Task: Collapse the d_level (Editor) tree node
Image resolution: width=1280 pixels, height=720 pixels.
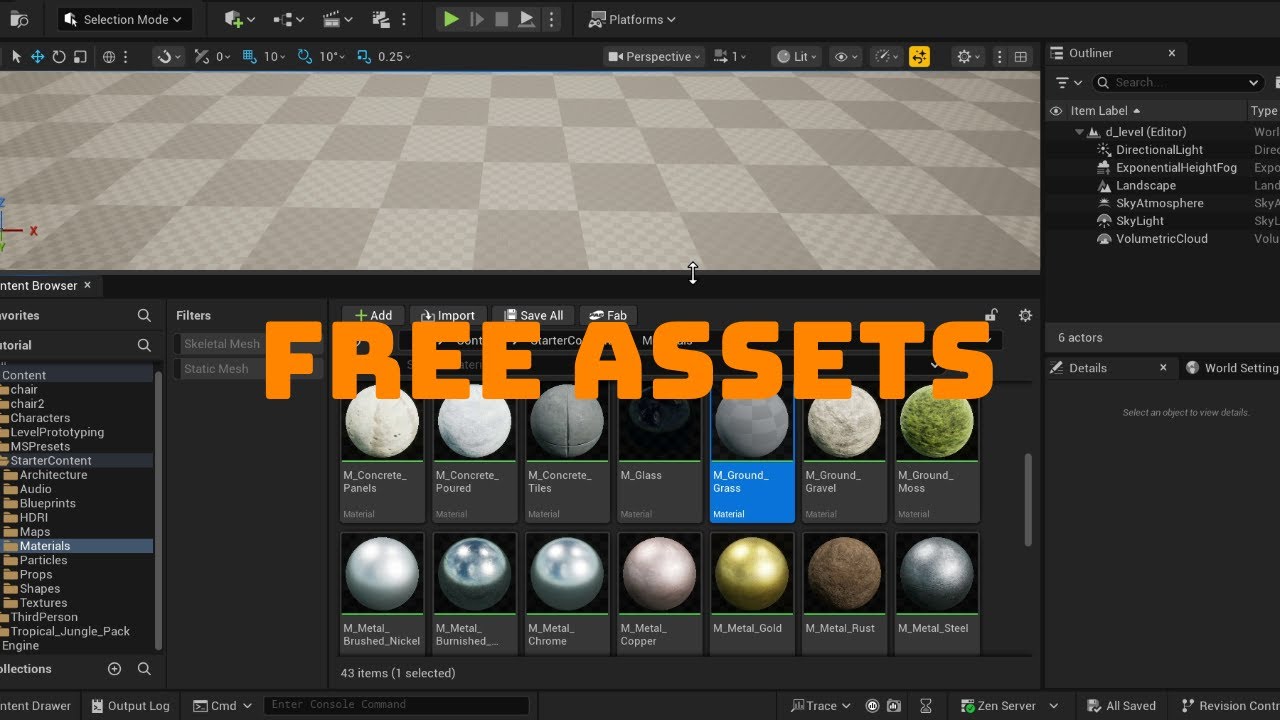Action: pos(1079,132)
